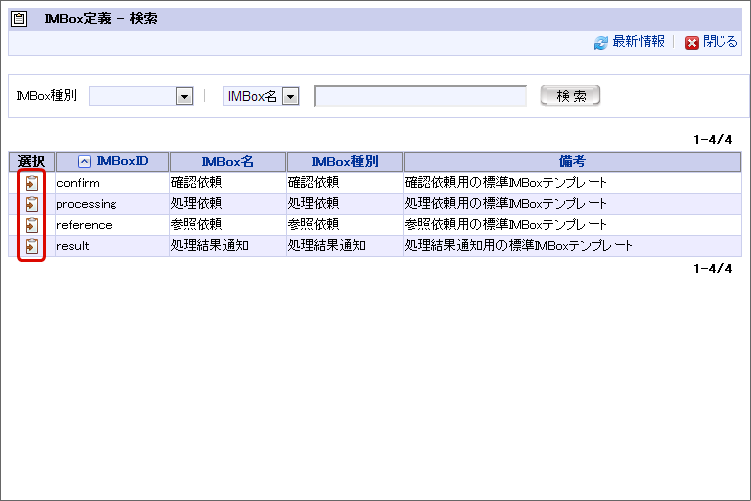The width and height of the screenshot is (751, 501).
Task: Sort by IMBox名 column header
Action: click(227, 162)
